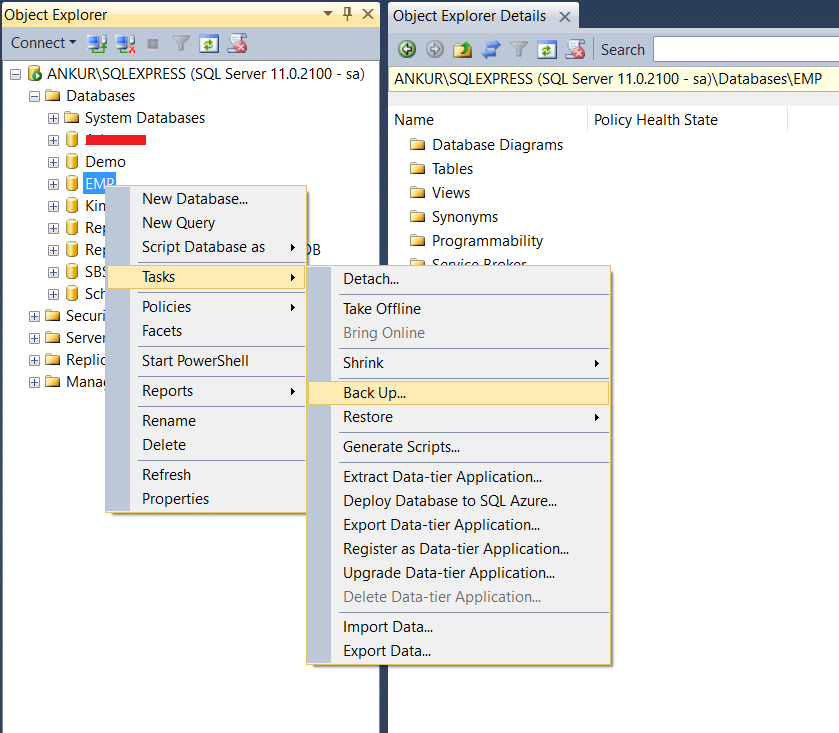Click Connect Object Explorer icon in toolbar

tap(97, 43)
